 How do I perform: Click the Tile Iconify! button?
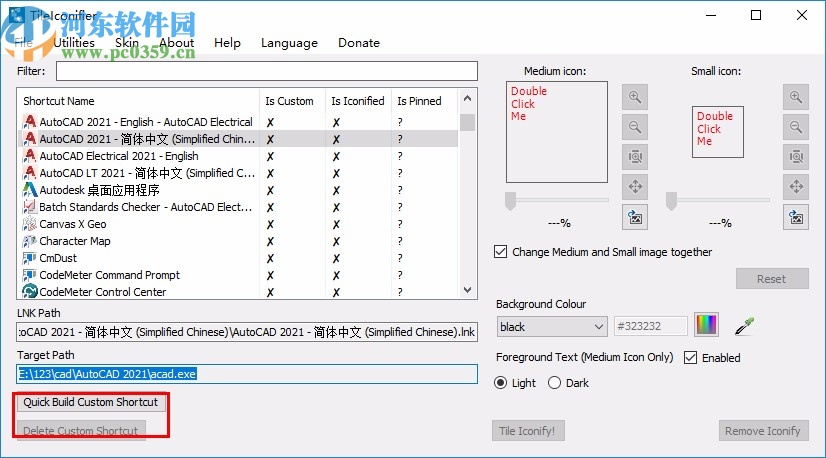coord(528,431)
